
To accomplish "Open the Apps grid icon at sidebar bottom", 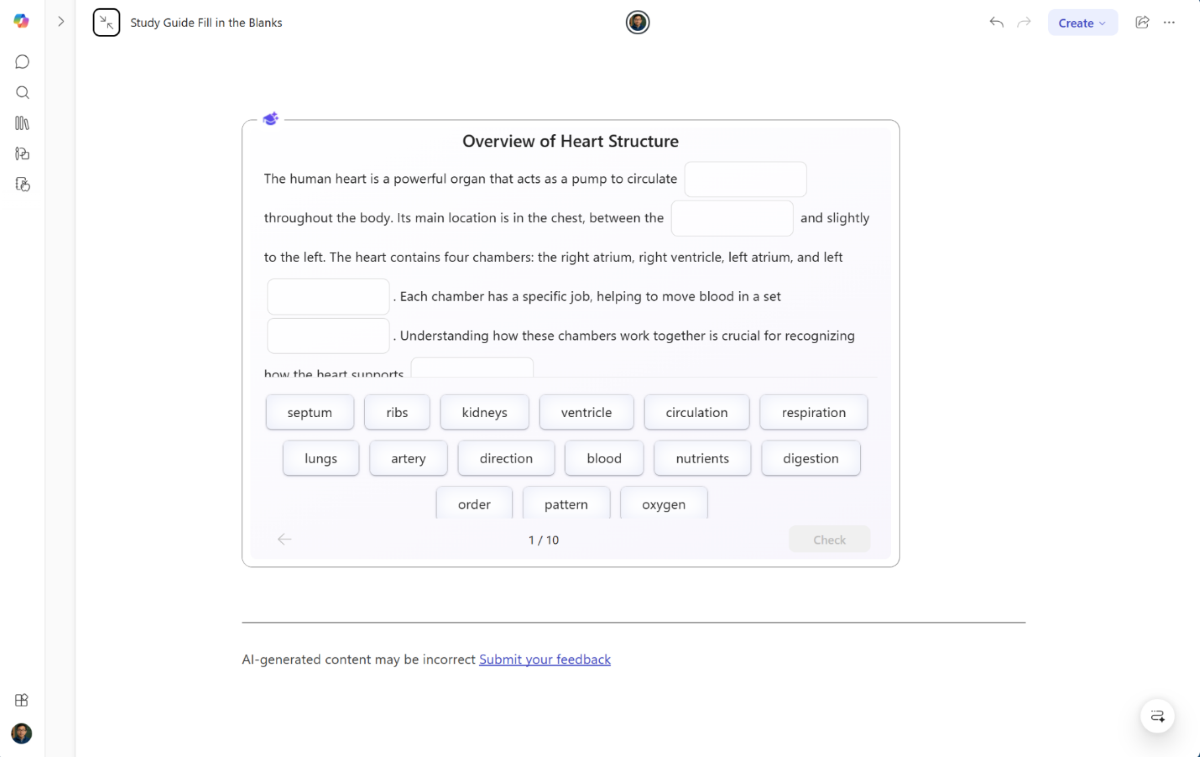I will (22, 700).
